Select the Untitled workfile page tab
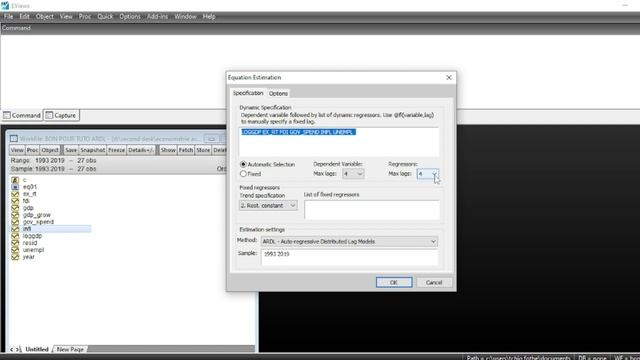 pos(37,349)
